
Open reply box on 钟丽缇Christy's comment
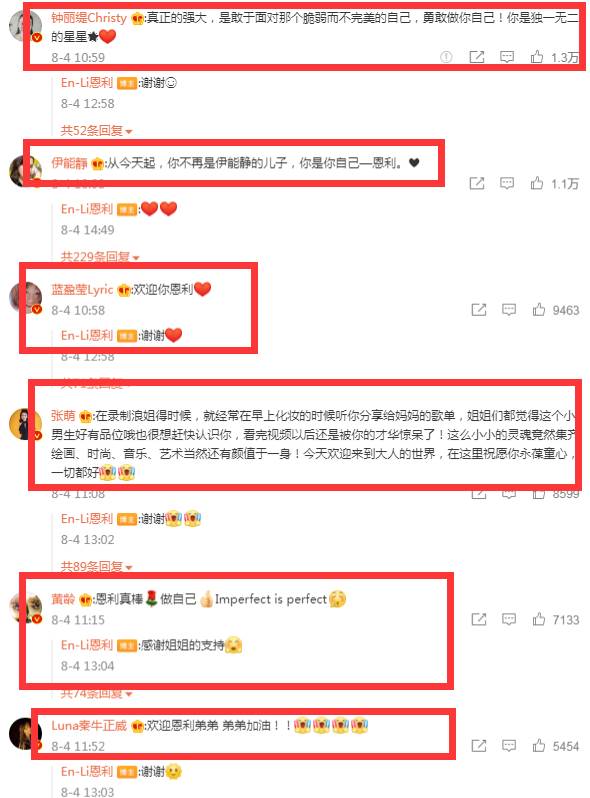[x=507, y=56]
